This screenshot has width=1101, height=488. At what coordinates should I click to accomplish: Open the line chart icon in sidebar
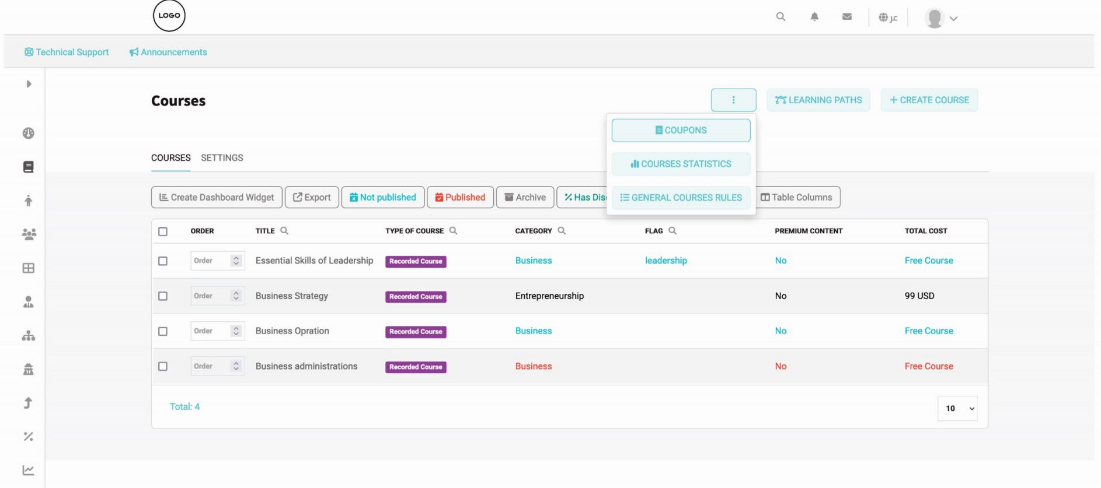pos(28,471)
